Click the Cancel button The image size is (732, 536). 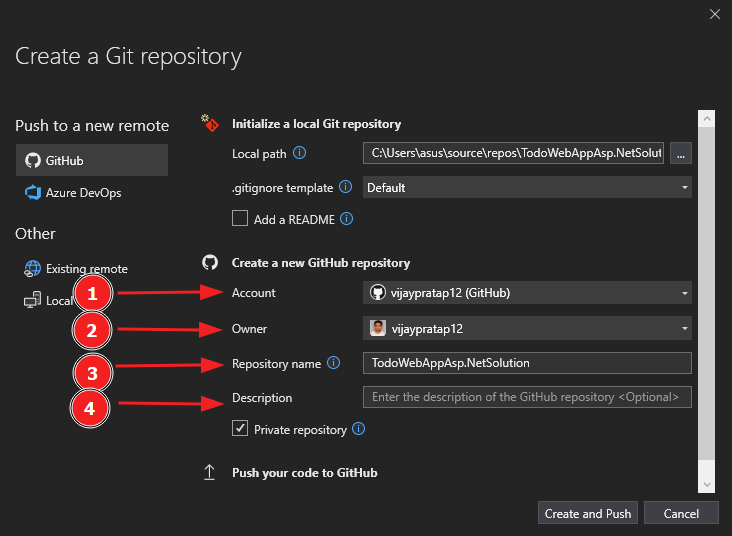[681, 513]
